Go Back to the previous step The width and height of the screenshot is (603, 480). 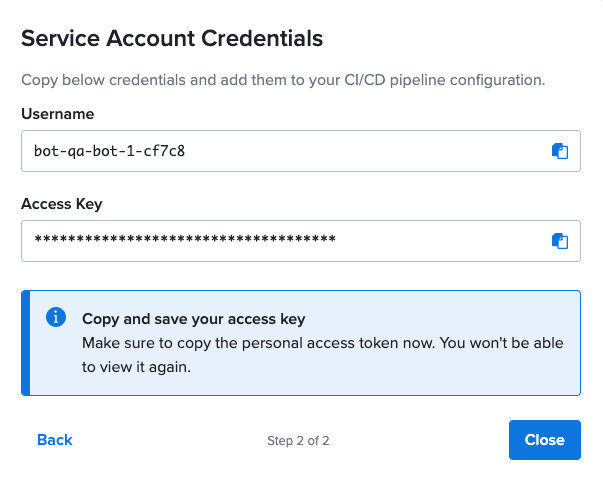(x=55, y=440)
